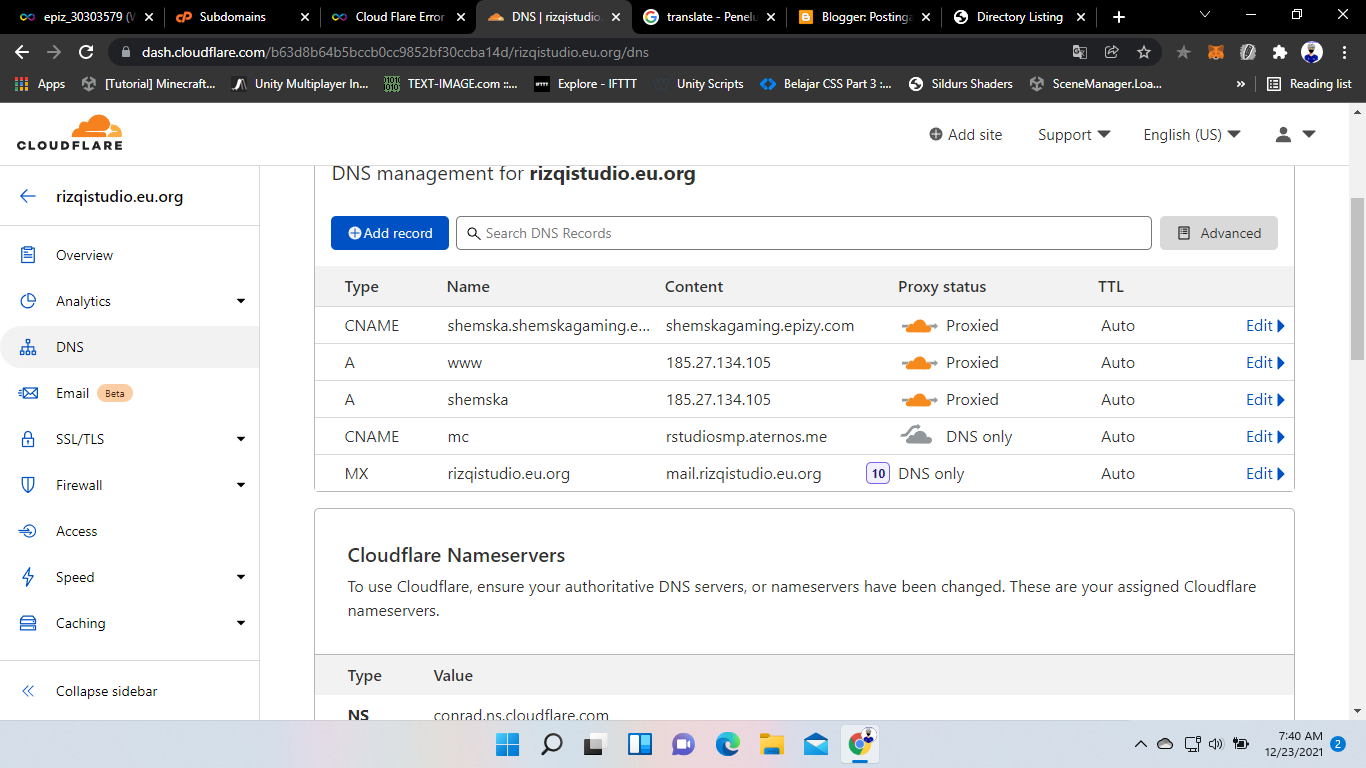Image resolution: width=1366 pixels, height=768 pixels.
Task: Open Microsoft Edge from taskbar
Action: (x=727, y=744)
